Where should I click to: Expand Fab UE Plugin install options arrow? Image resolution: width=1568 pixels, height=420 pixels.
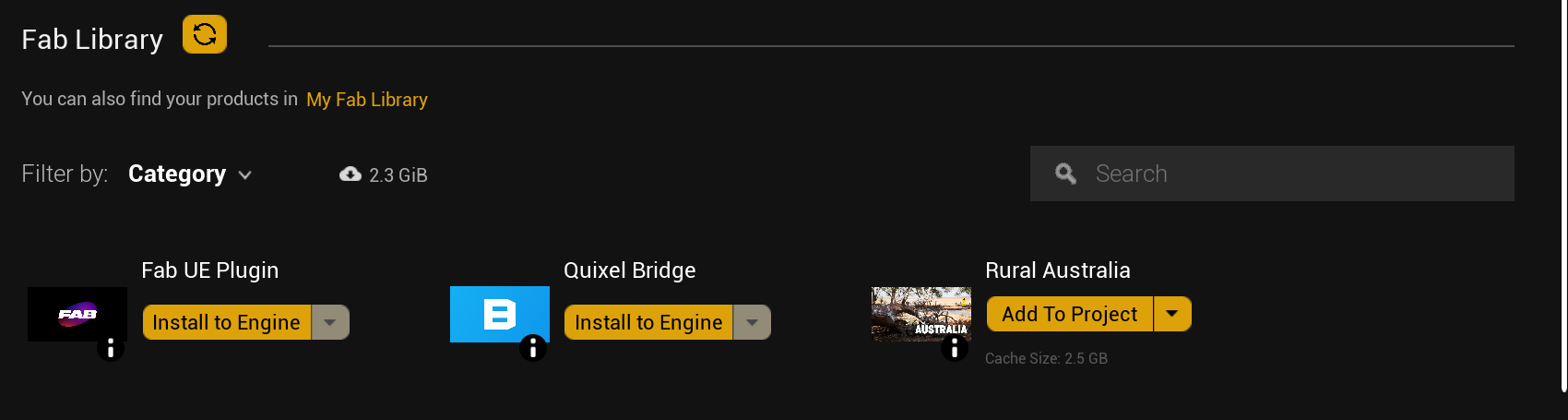[330, 322]
